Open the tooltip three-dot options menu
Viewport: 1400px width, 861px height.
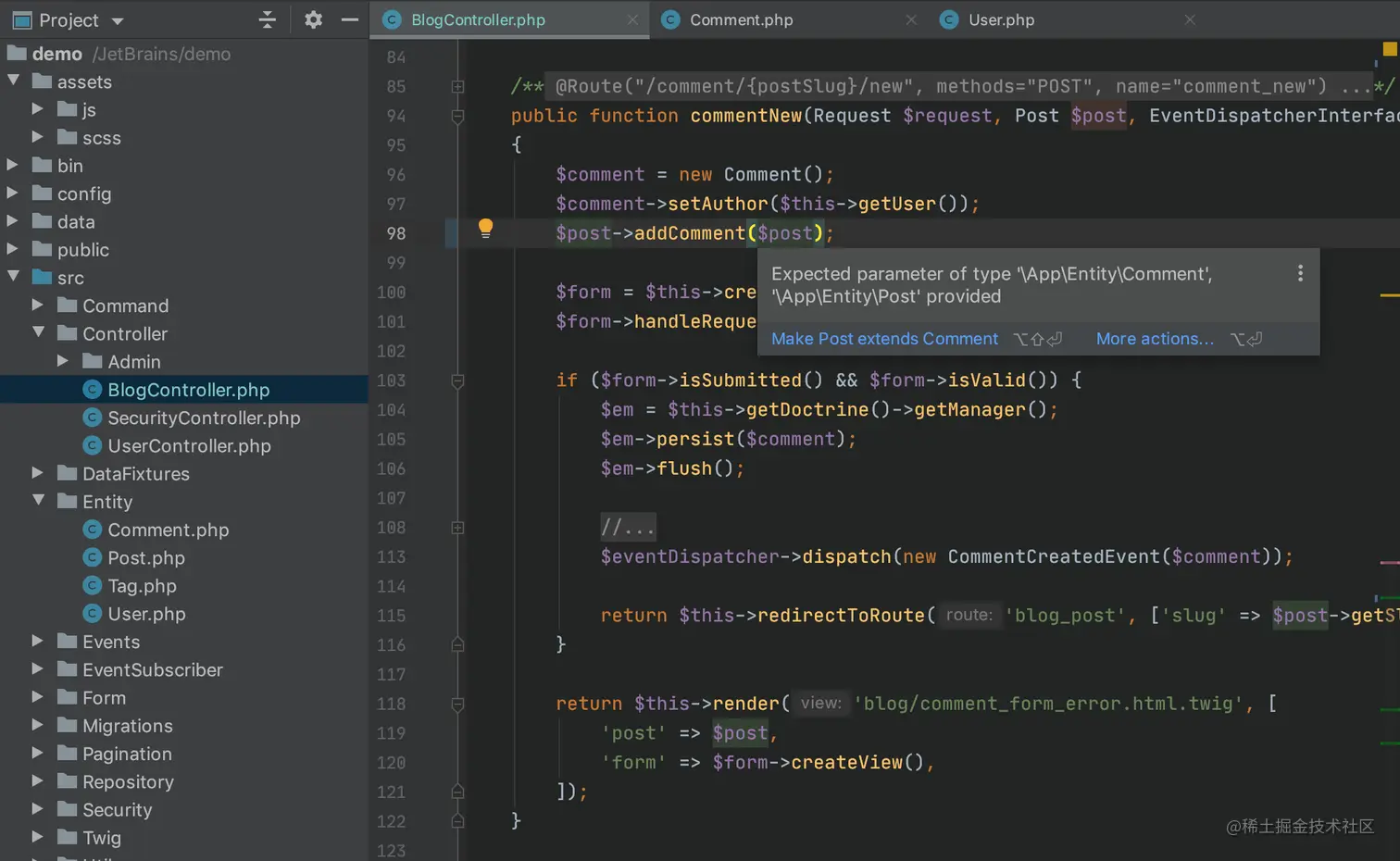[1300, 273]
